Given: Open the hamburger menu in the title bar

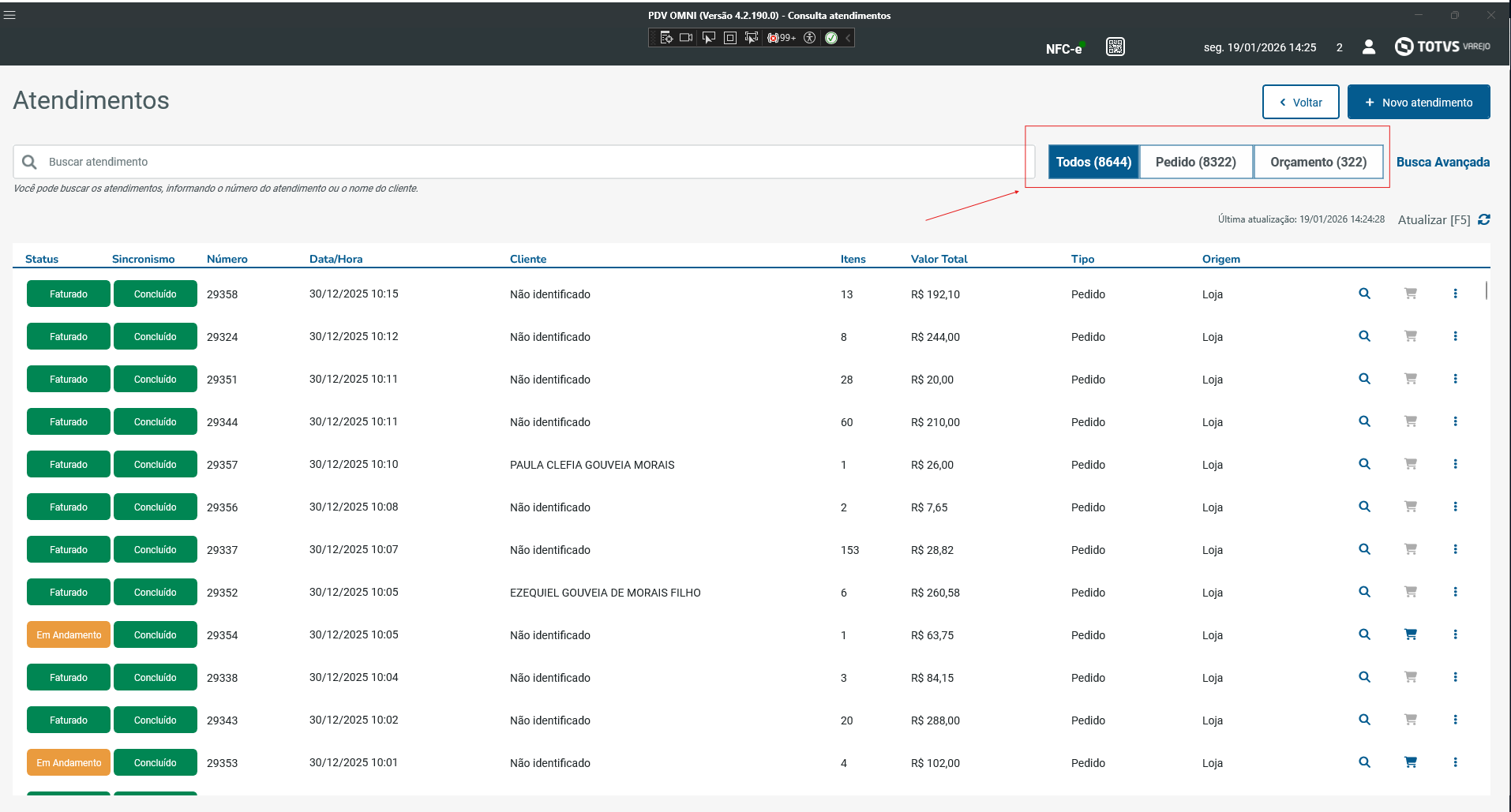Looking at the screenshot, I should click(x=9, y=15).
